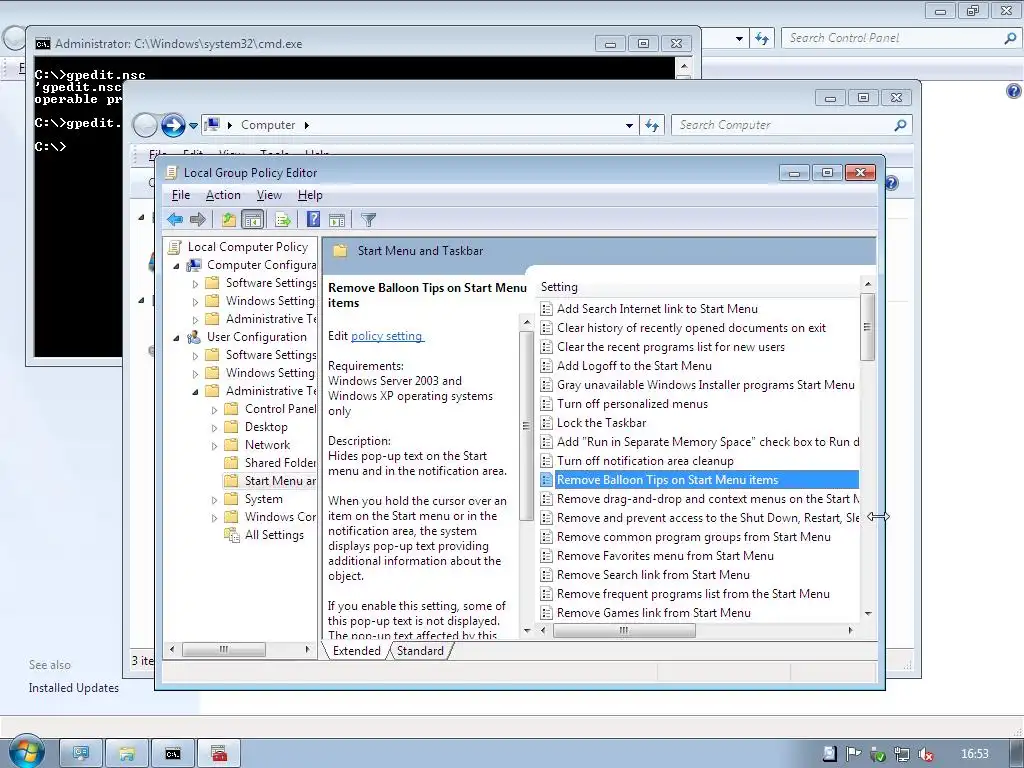Click the Up One Level folder icon
Image resolution: width=1024 pixels, height=768 pixels.
tap(229, 219)
